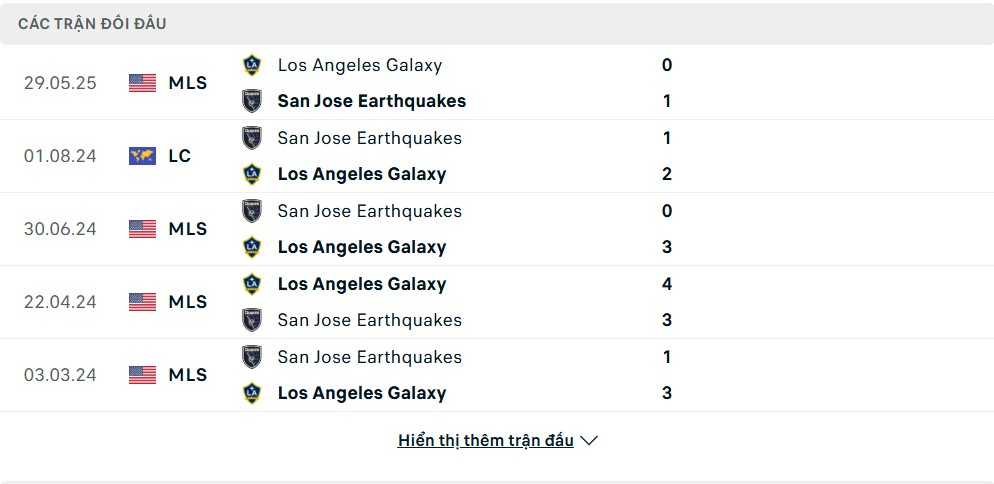Click San Jose crest in 01.08.24 match

click(252, 138)
